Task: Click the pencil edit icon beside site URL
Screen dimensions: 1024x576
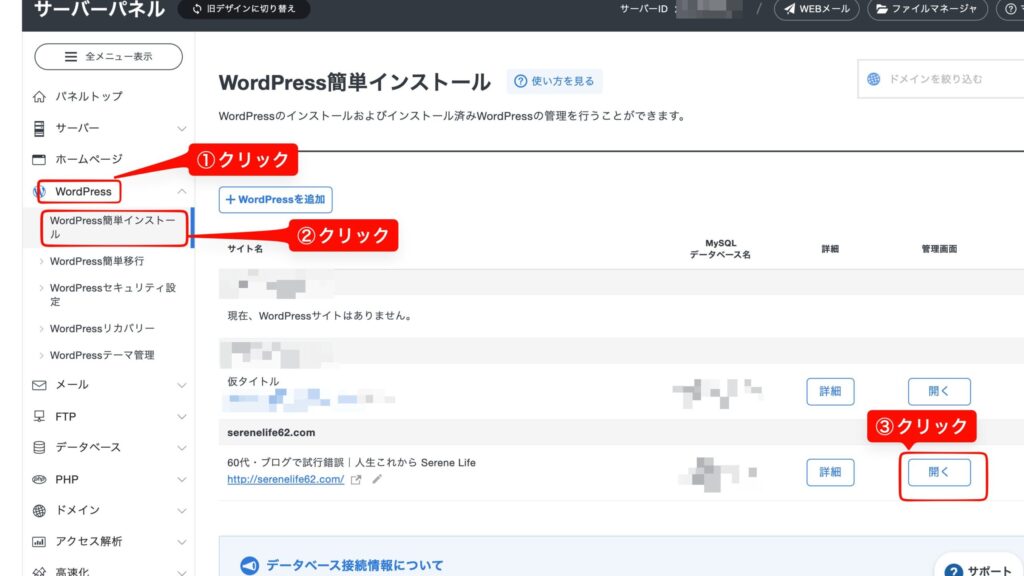Action: 377,479
